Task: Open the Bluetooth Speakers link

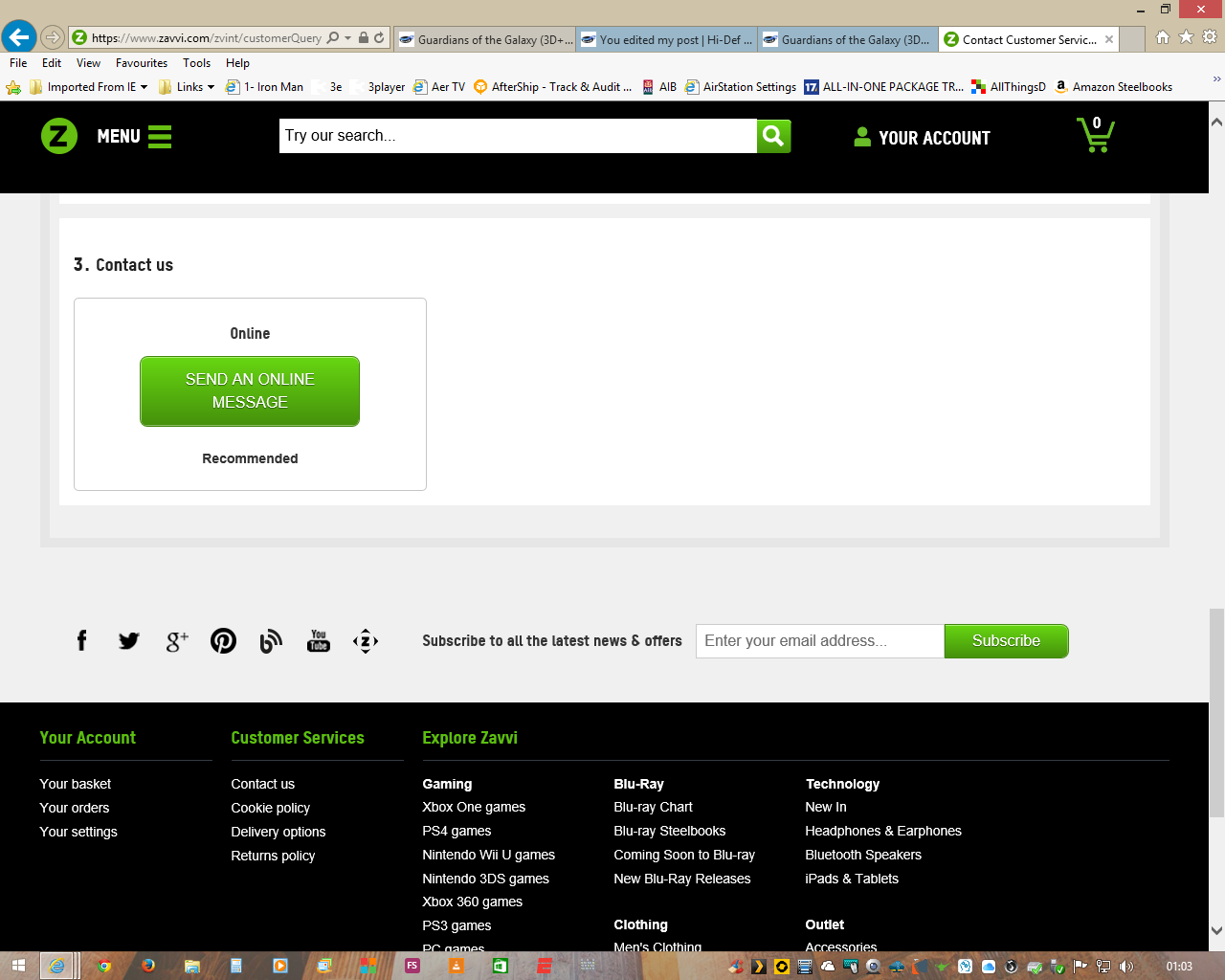Action: tap(863, 855)
